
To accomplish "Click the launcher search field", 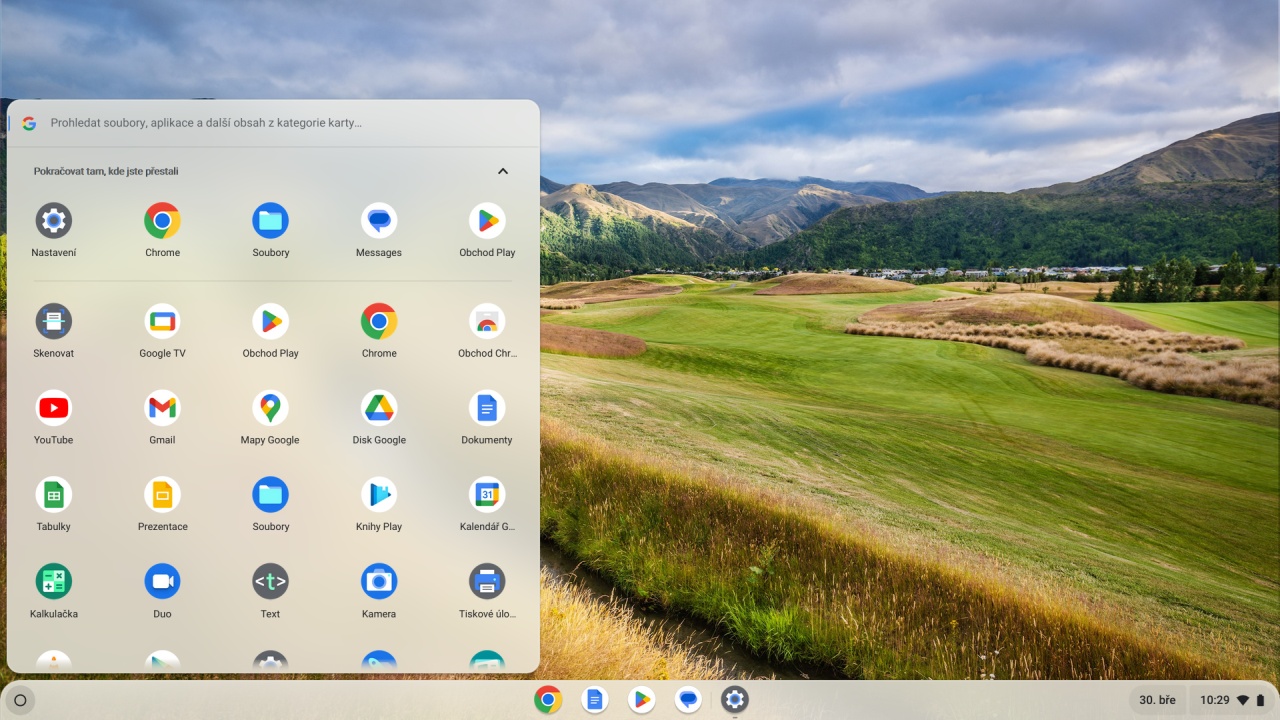I will [273, 123].
